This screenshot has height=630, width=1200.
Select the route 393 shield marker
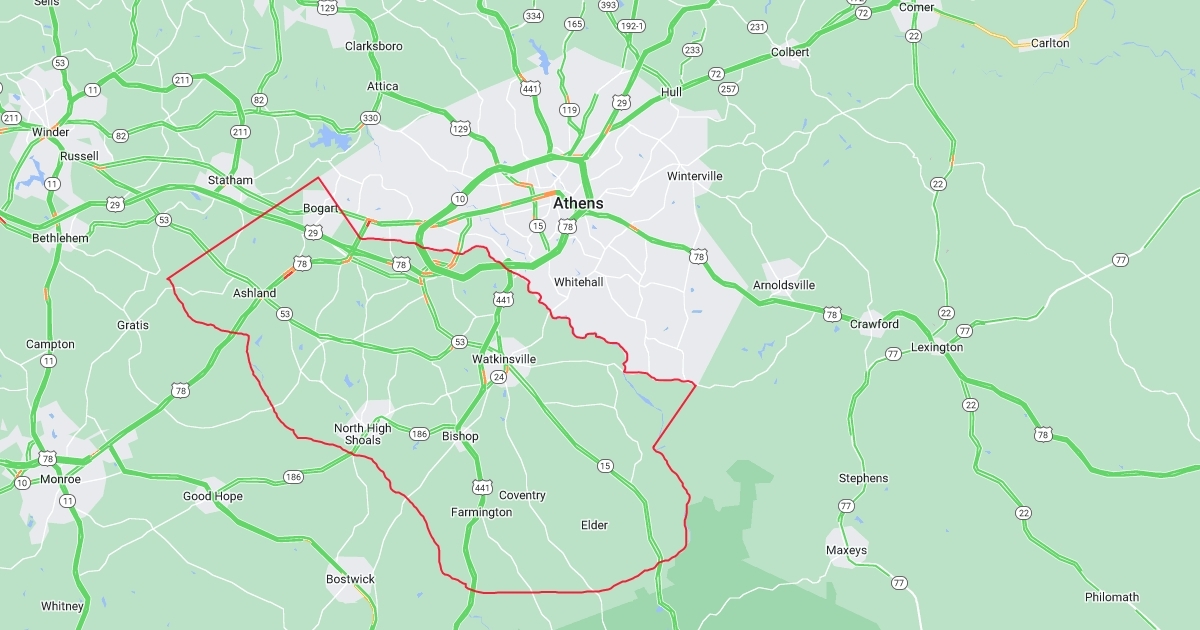pyautogui.click(x=608, y=5)
